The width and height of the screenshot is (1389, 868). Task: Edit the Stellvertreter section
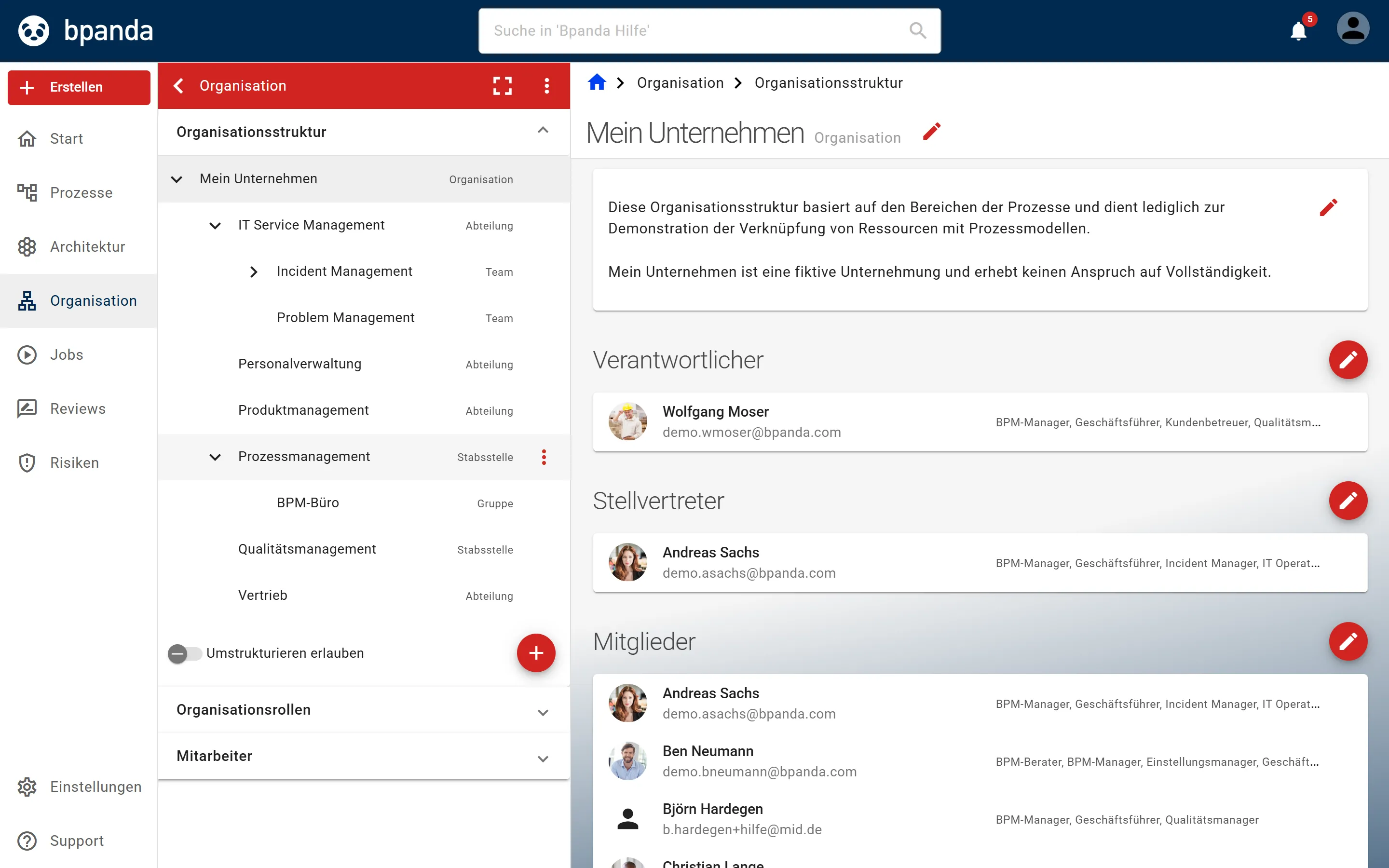pyautogui.click(x=1348, y=501)
